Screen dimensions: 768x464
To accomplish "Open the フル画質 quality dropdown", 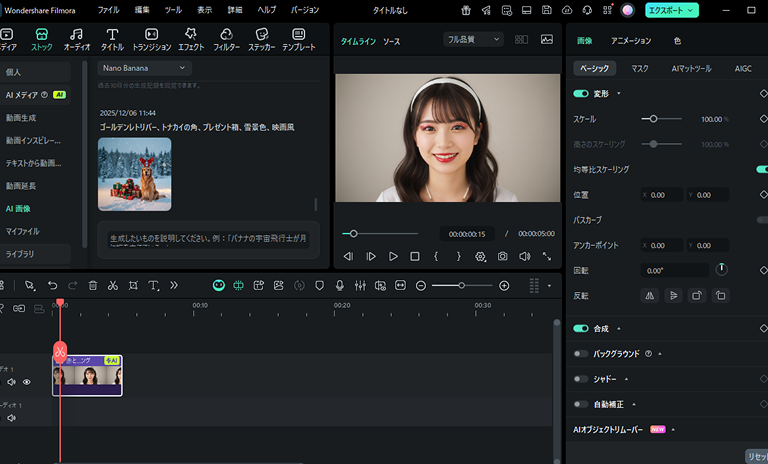I will click(x=473, y=40).
